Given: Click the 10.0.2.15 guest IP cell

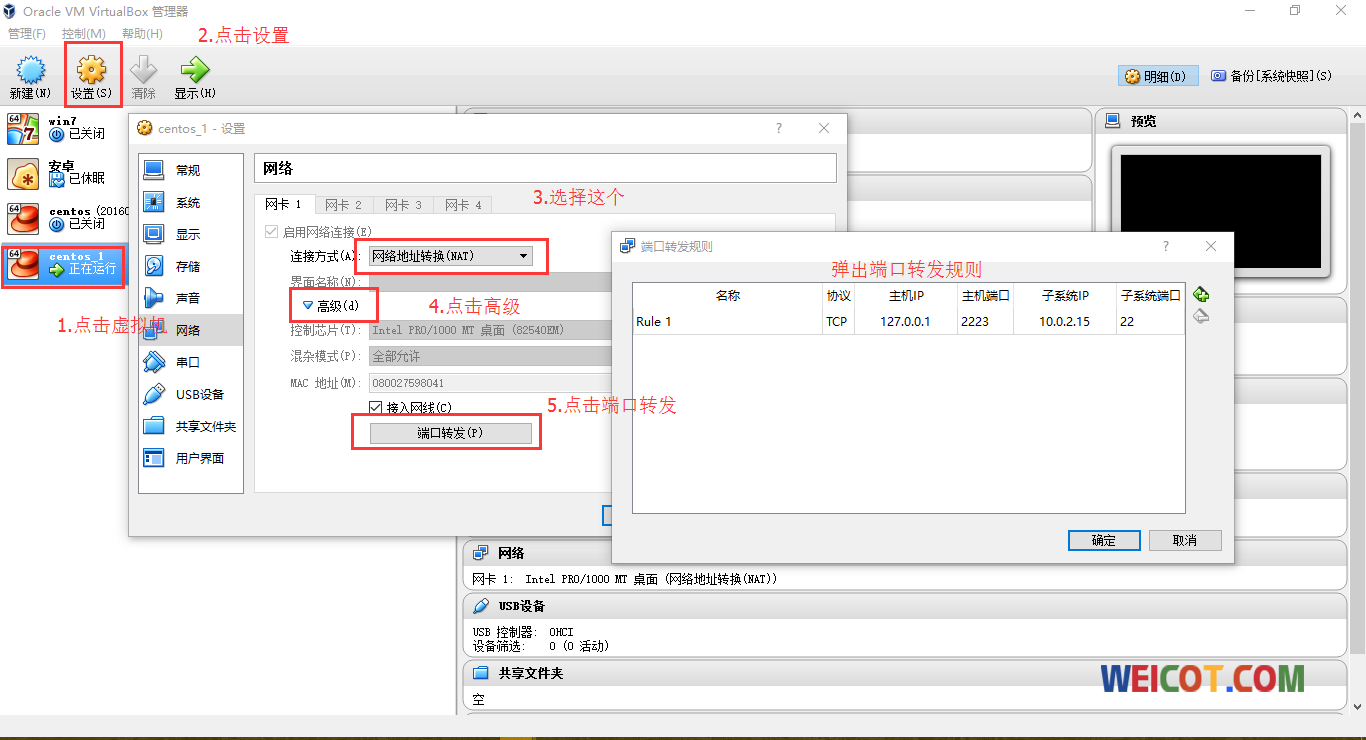Looking at the screenshot, I should coord(1065,322).
